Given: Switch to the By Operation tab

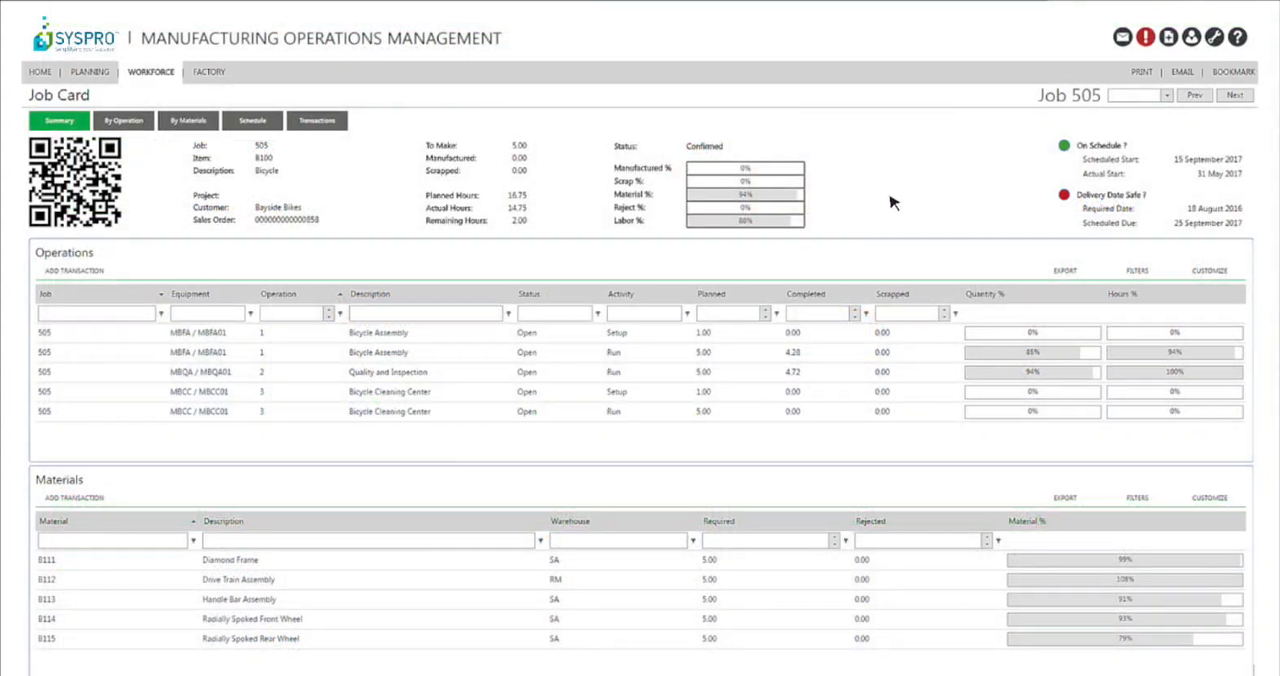Looking at the screenshot, I should pyautogui.click(x=124, y=121).
